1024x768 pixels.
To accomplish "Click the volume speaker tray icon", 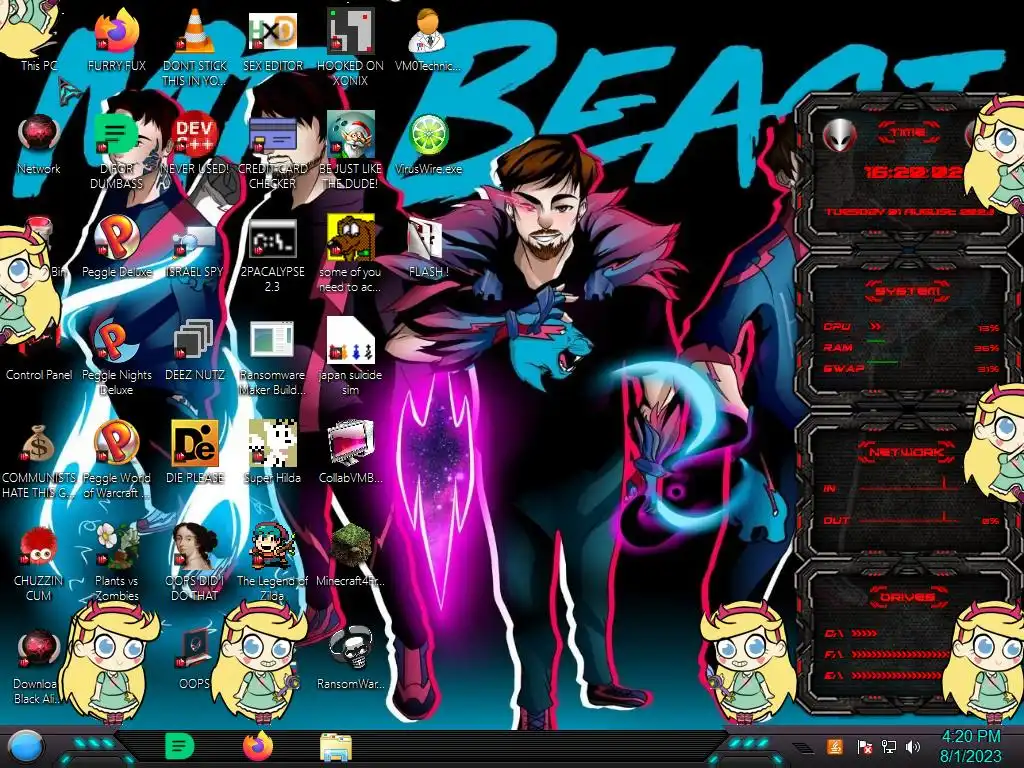I will tap(913, 747).
